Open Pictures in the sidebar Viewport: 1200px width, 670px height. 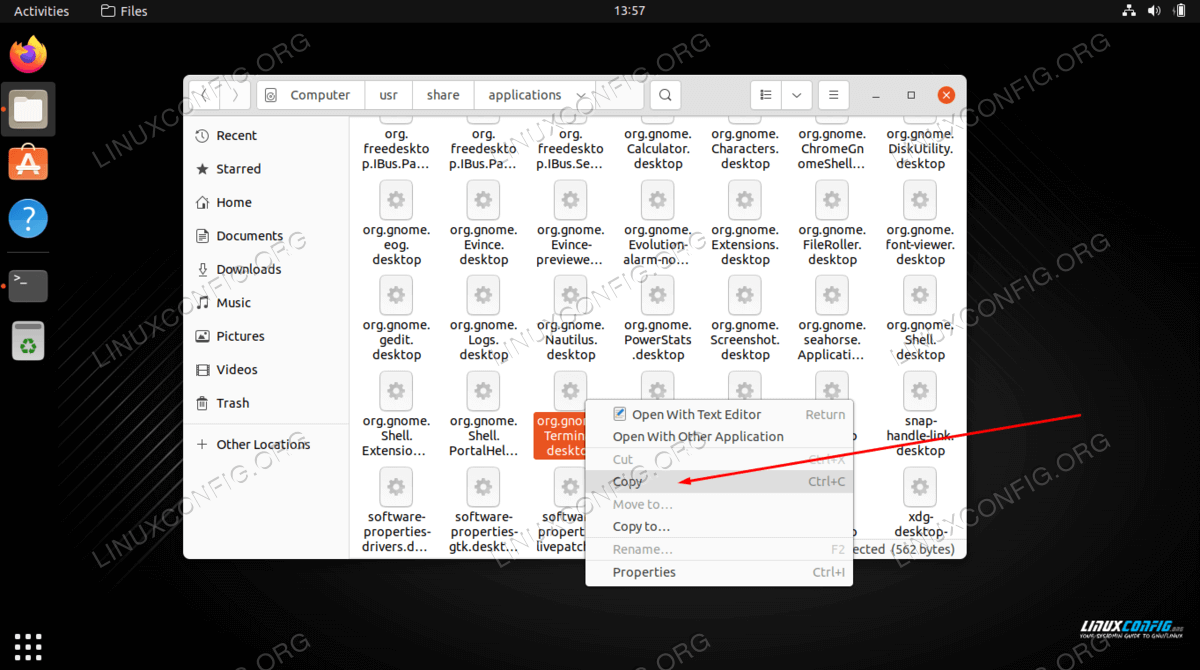coord(267,336)
